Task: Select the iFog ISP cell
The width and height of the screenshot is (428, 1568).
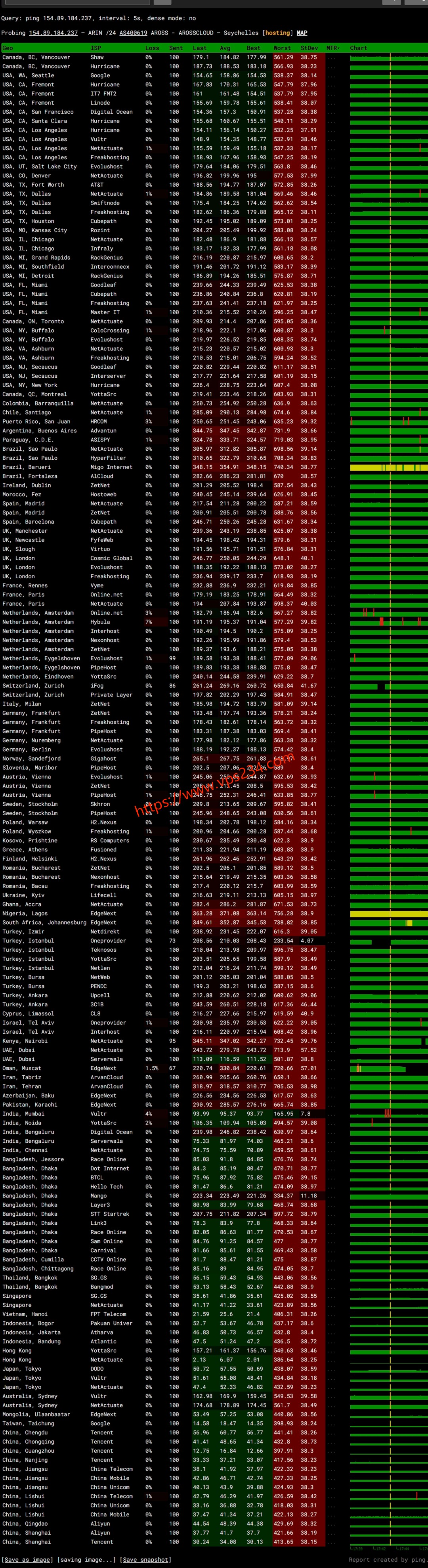Action: click(97, 685)
